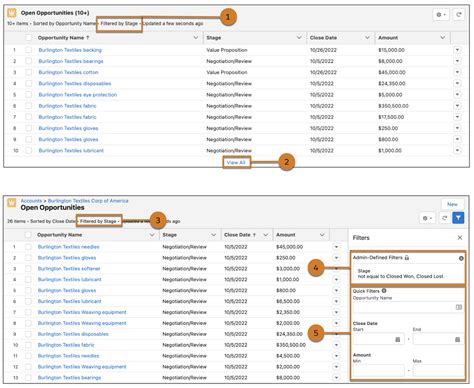Check bottom list $2,350.00 Weaving equipment row
Viewport: 474px width, 388px height.
pyautogui.click(x=28, y=312)
